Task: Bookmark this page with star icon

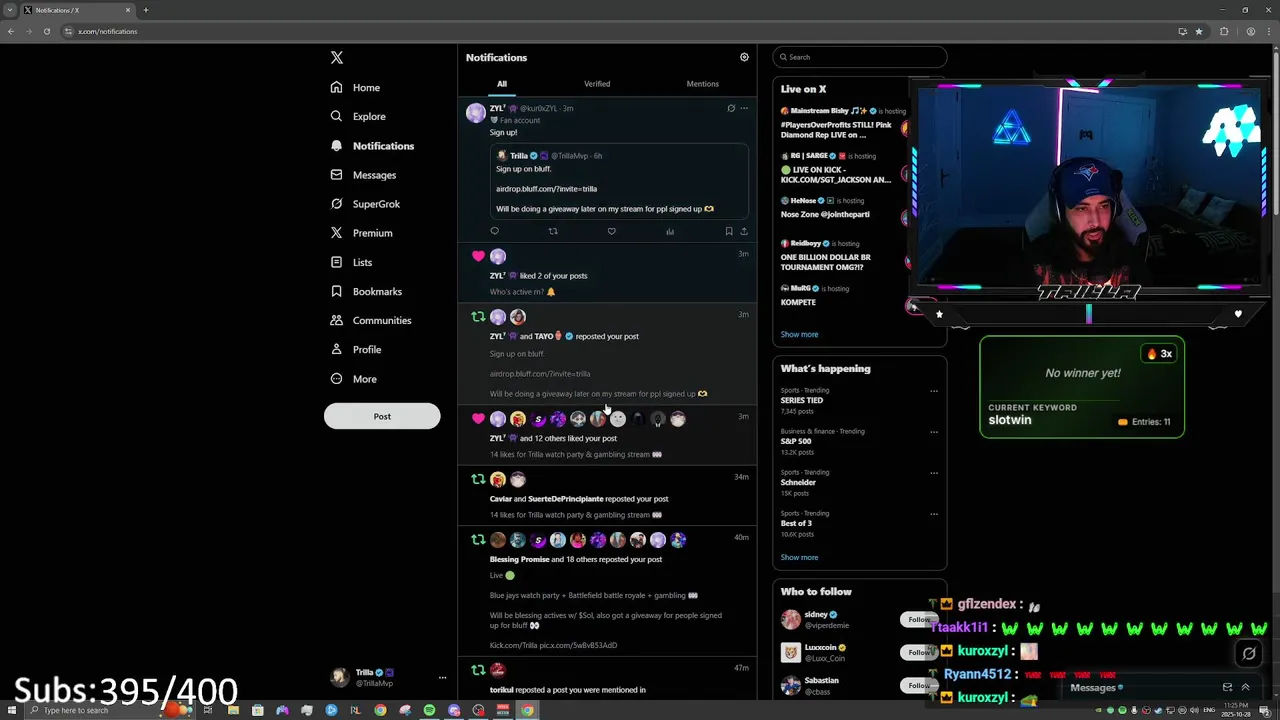Action: coord(1199,31)
